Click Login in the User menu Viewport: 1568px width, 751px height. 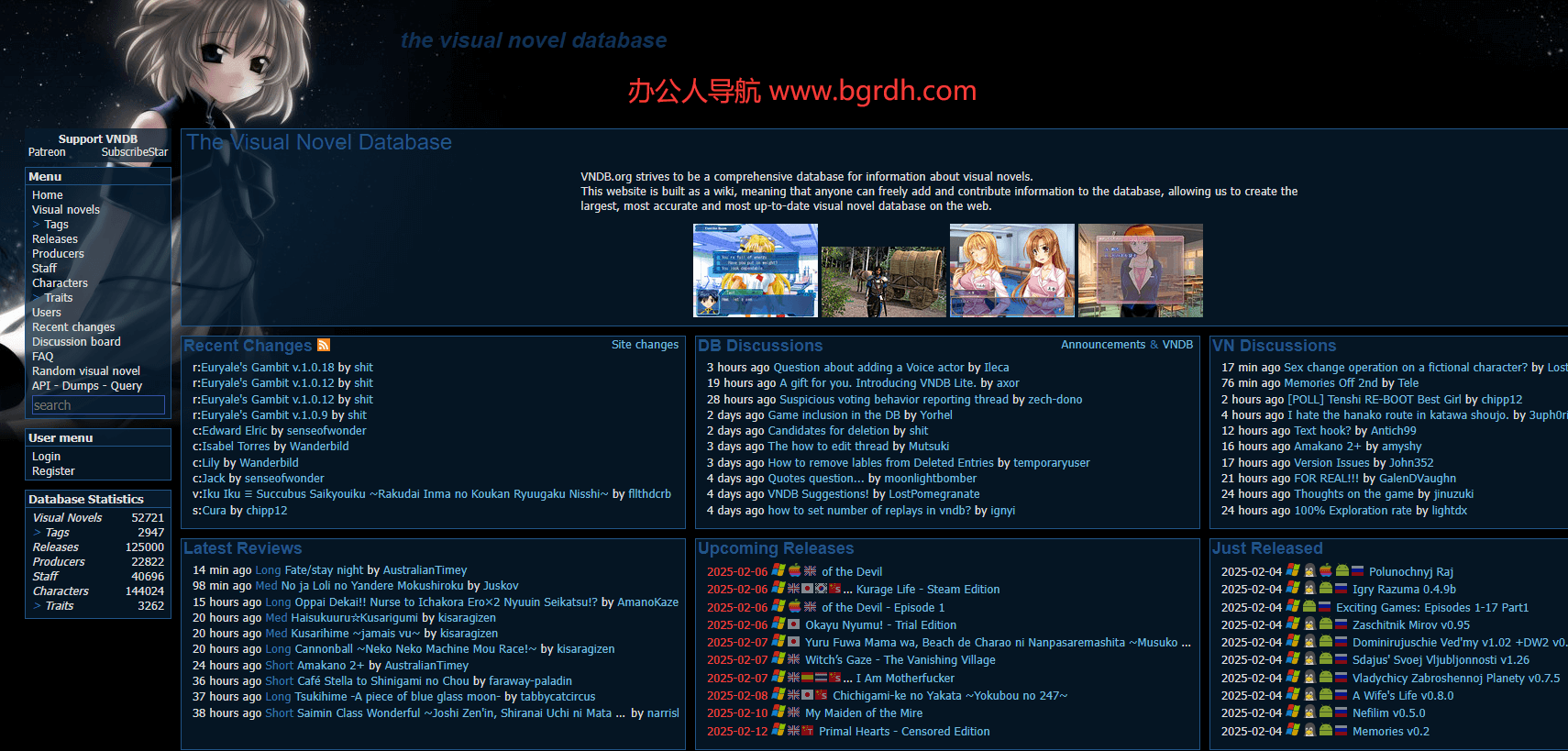tap(46, 457)
